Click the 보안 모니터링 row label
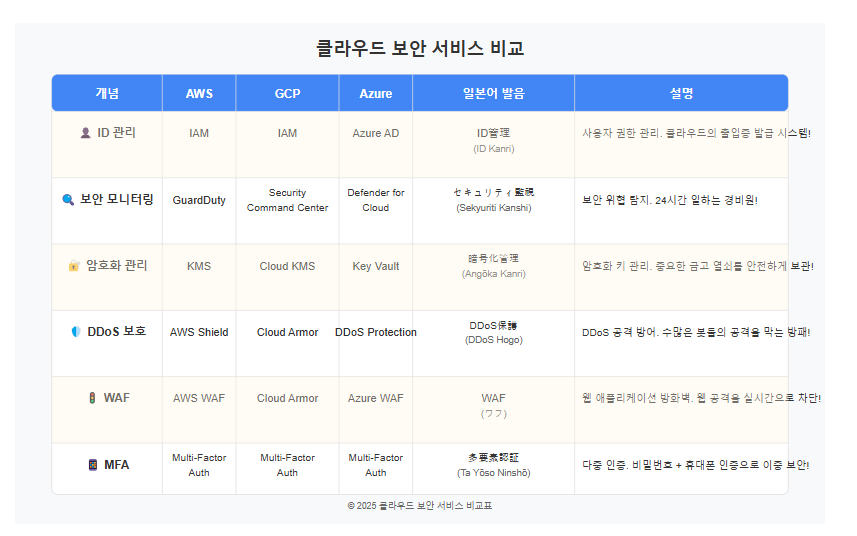This screenshot has height=536, width=857. tap(117, 199)
